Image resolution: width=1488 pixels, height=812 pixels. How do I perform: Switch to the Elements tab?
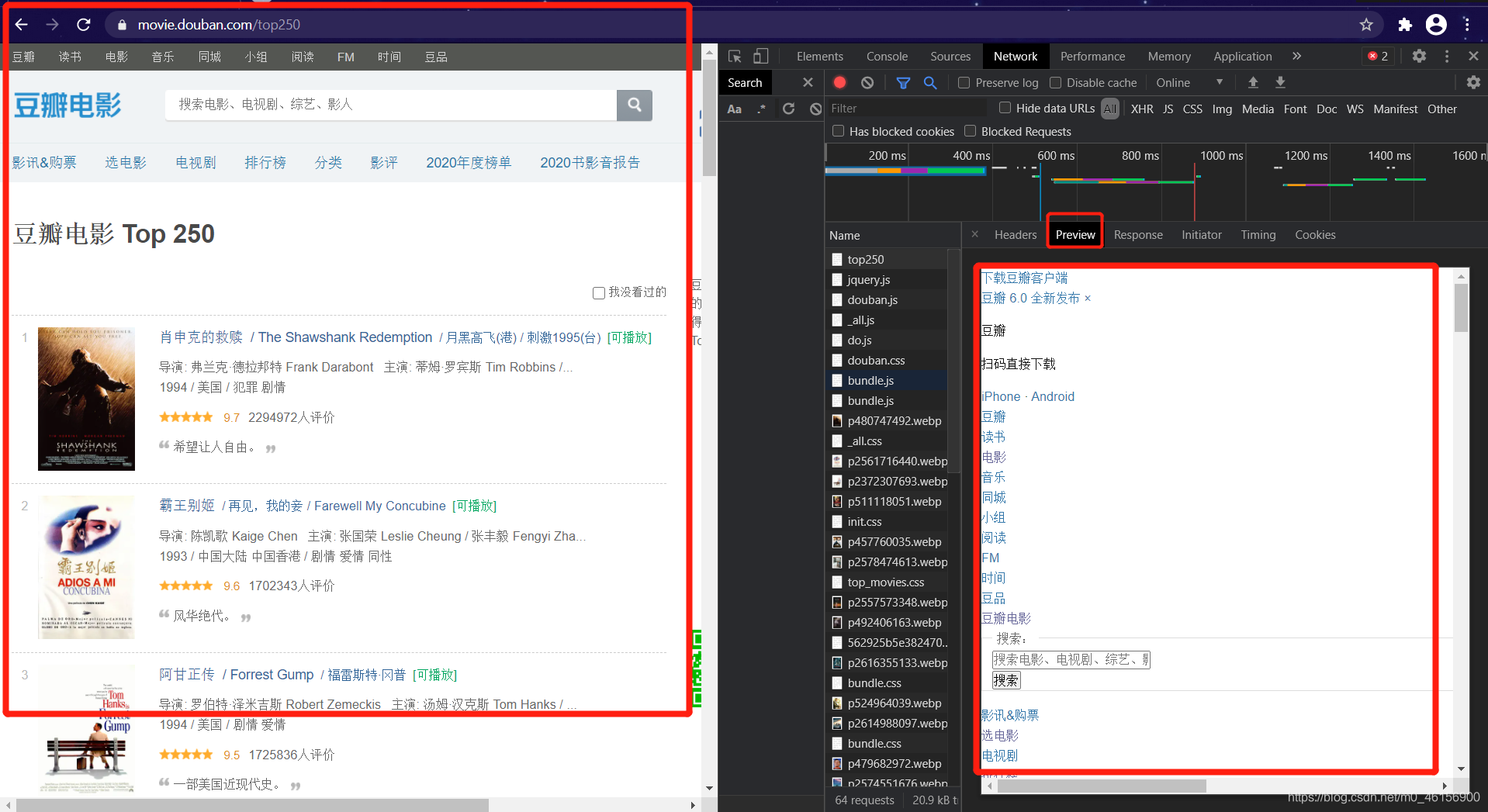tap(819, 56)
